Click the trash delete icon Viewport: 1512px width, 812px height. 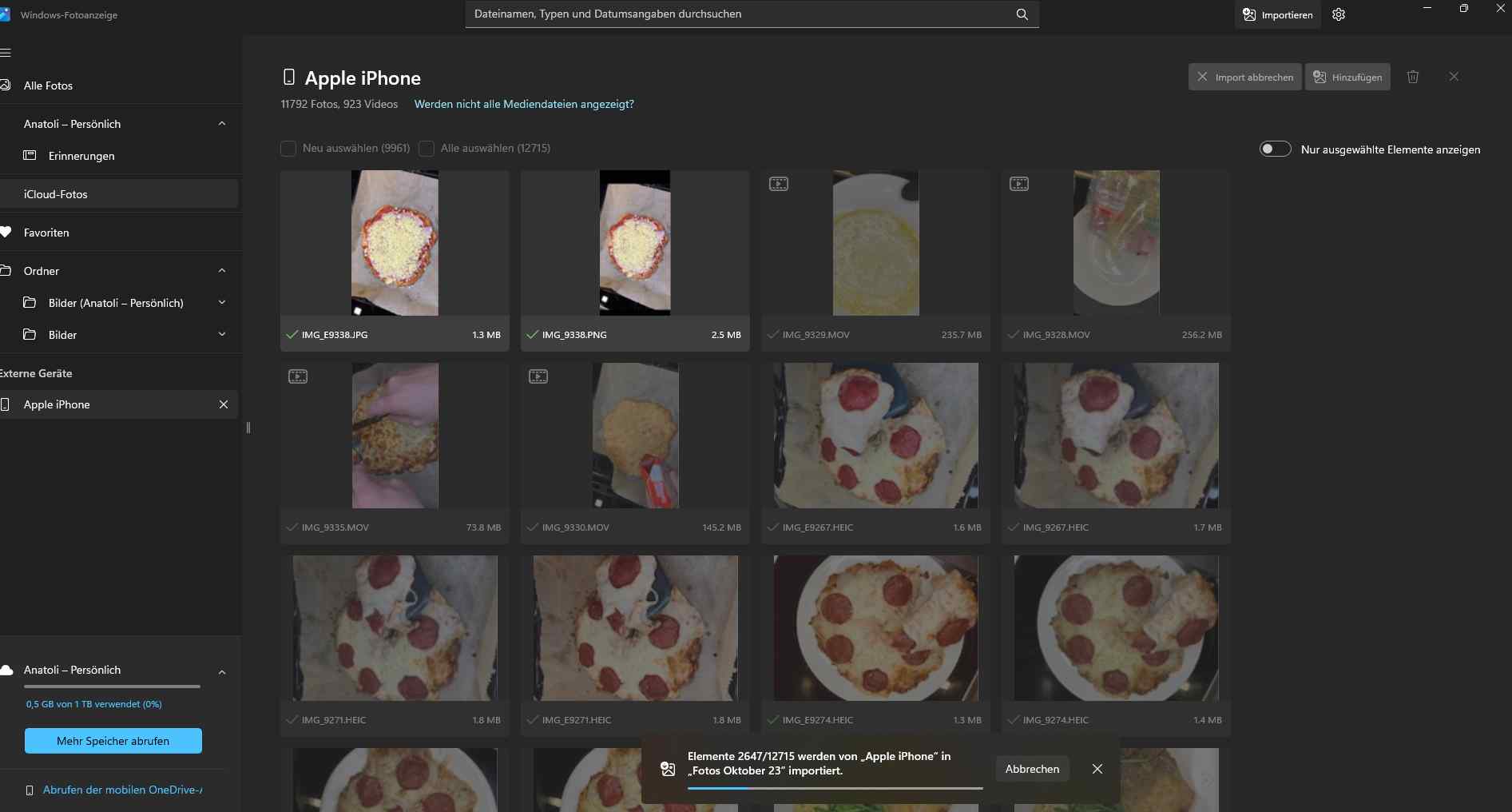1413,77
